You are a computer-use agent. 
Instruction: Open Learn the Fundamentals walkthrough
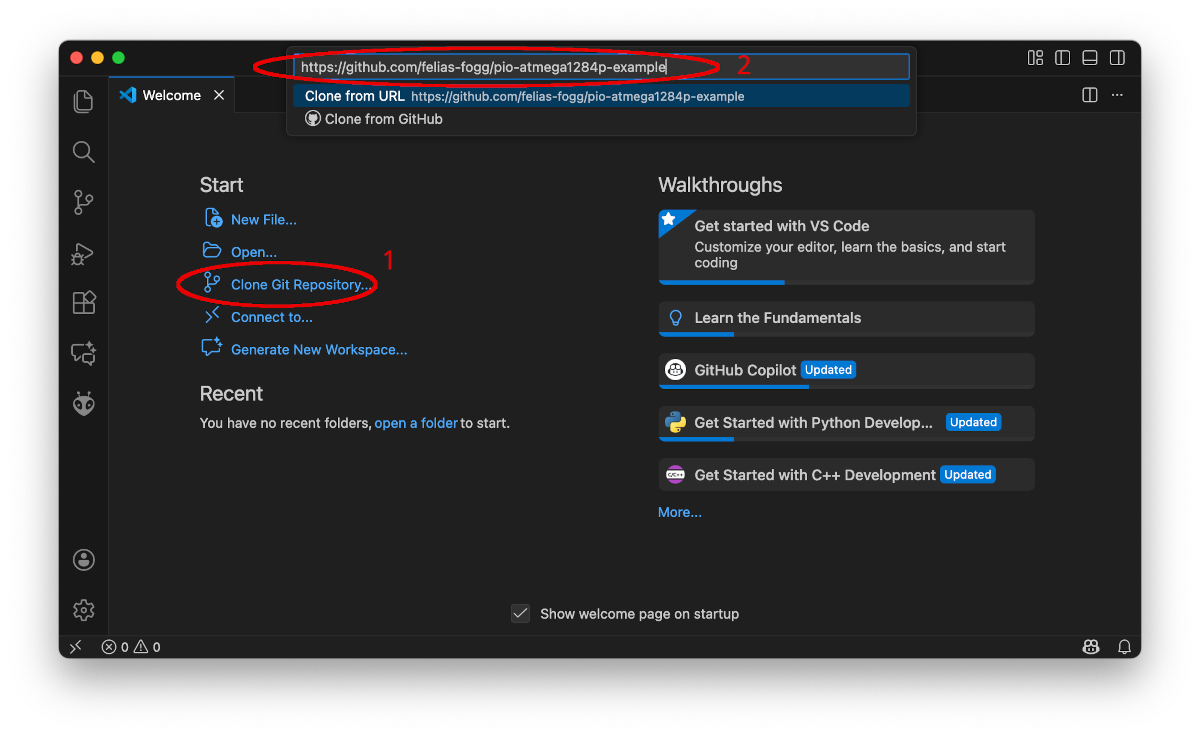tap(846, 319)
